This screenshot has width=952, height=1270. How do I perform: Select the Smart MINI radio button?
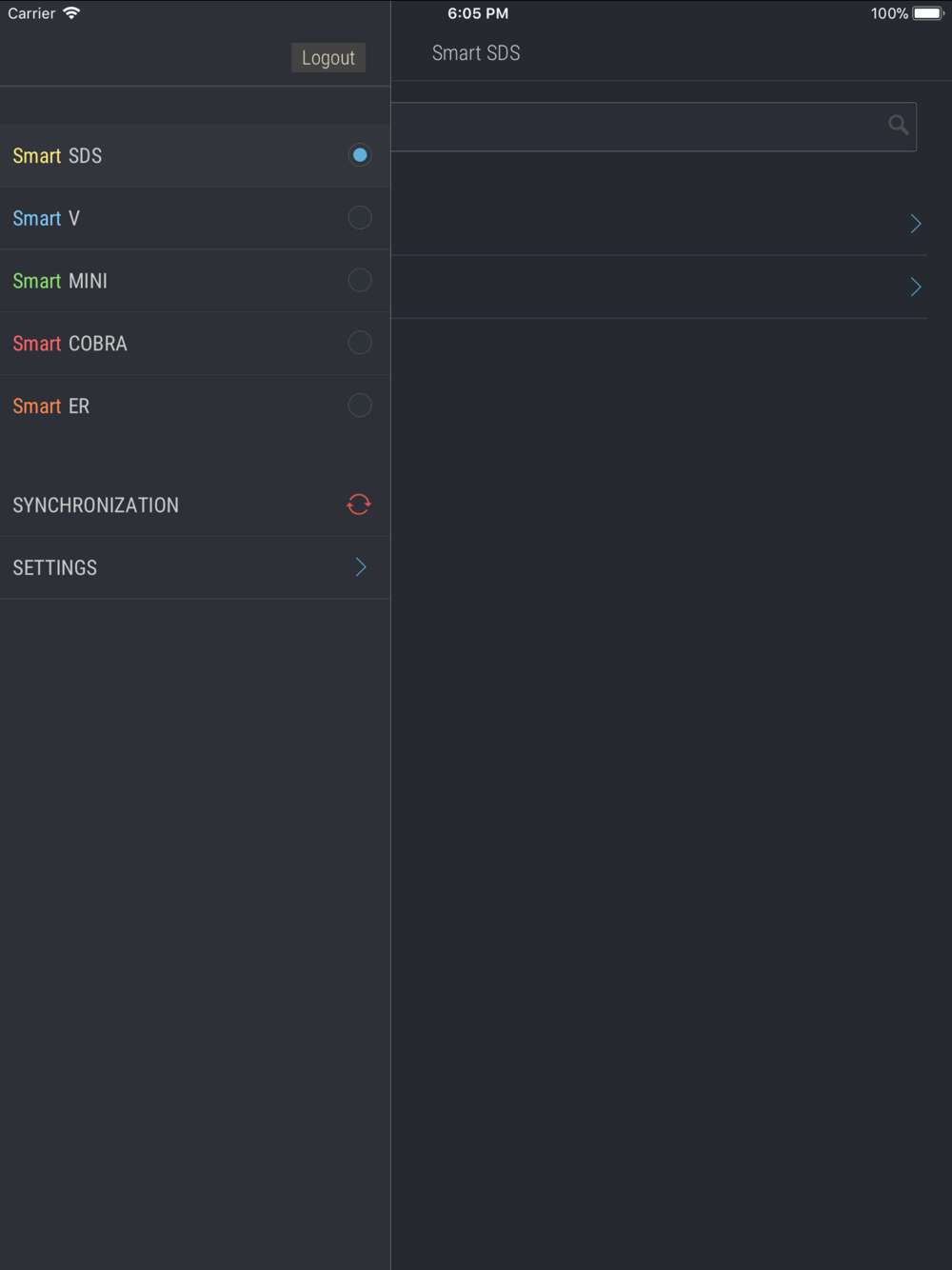[x=360, y=281]
